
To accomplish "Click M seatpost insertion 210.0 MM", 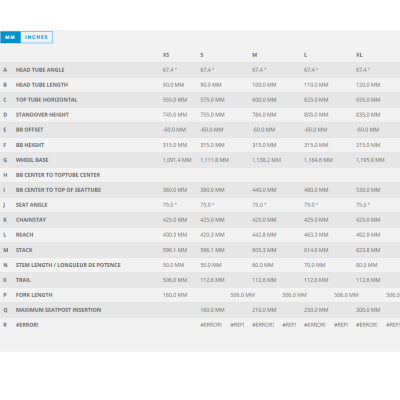I will coord(264,310).
